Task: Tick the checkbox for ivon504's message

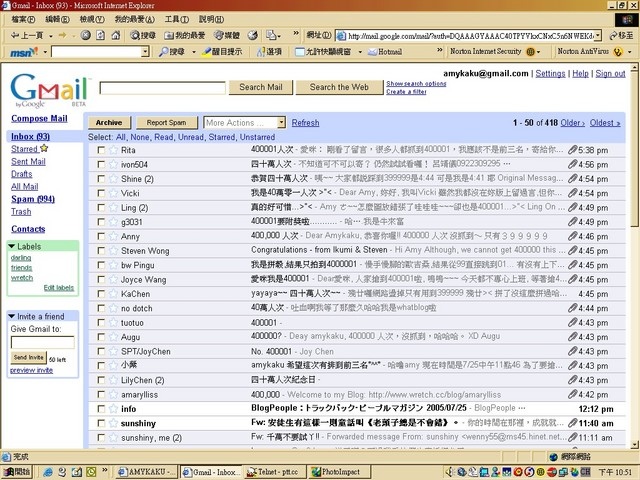Action: pos(101,164)
